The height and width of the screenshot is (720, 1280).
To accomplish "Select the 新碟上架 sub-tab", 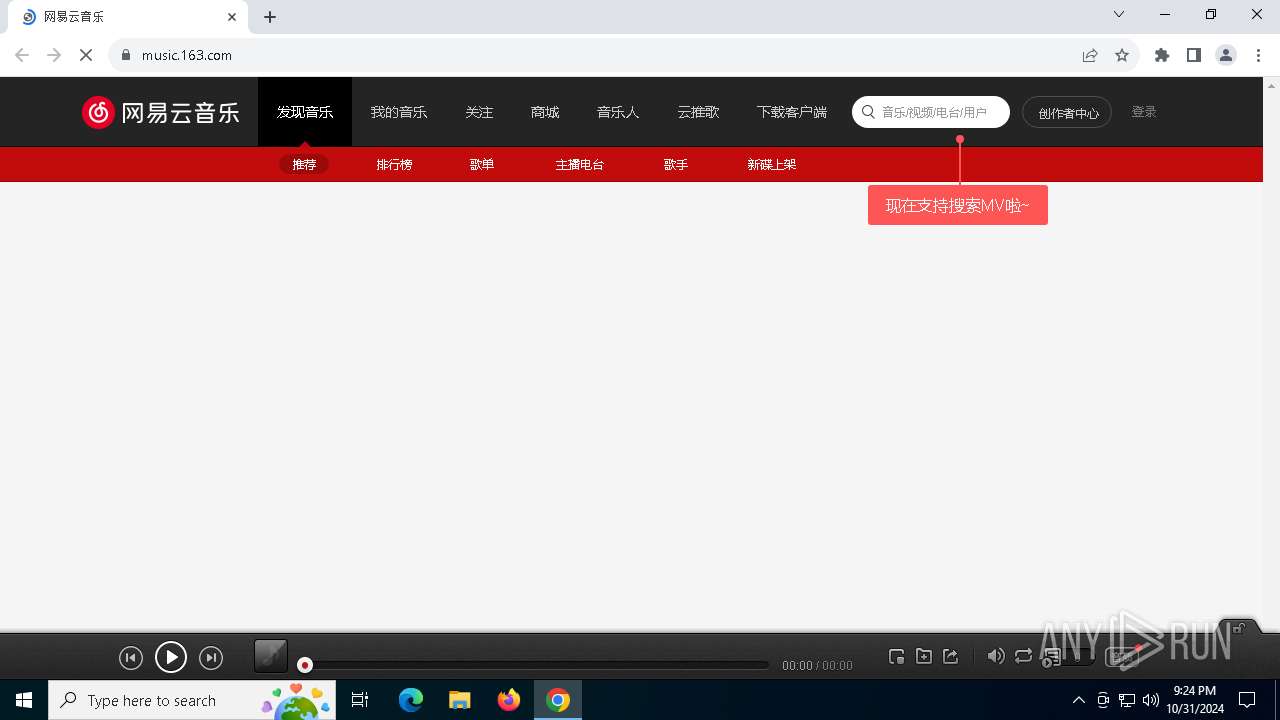I will [x=772, y=164].
